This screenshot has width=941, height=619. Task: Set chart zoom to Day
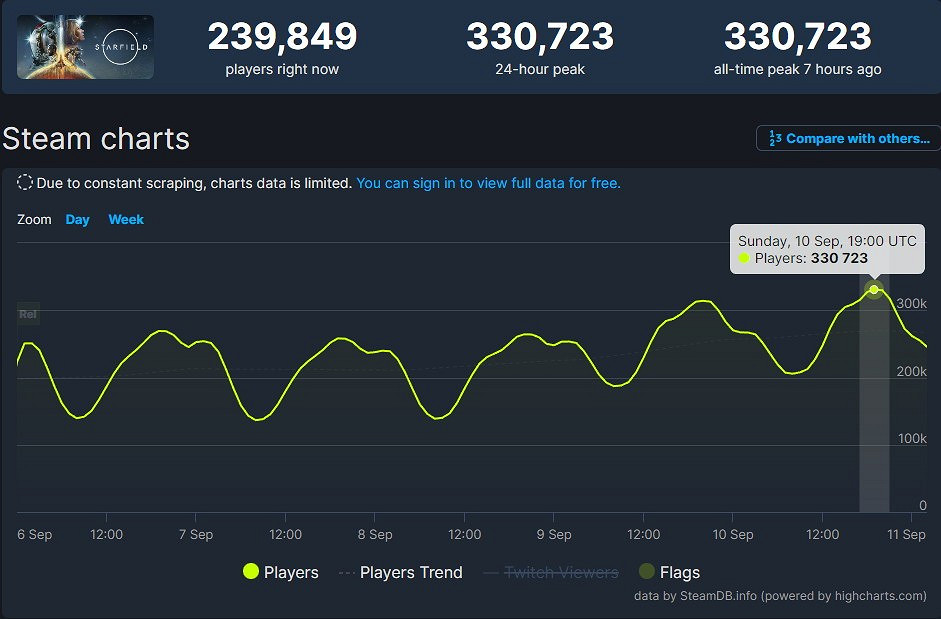[x=77, y=220]
